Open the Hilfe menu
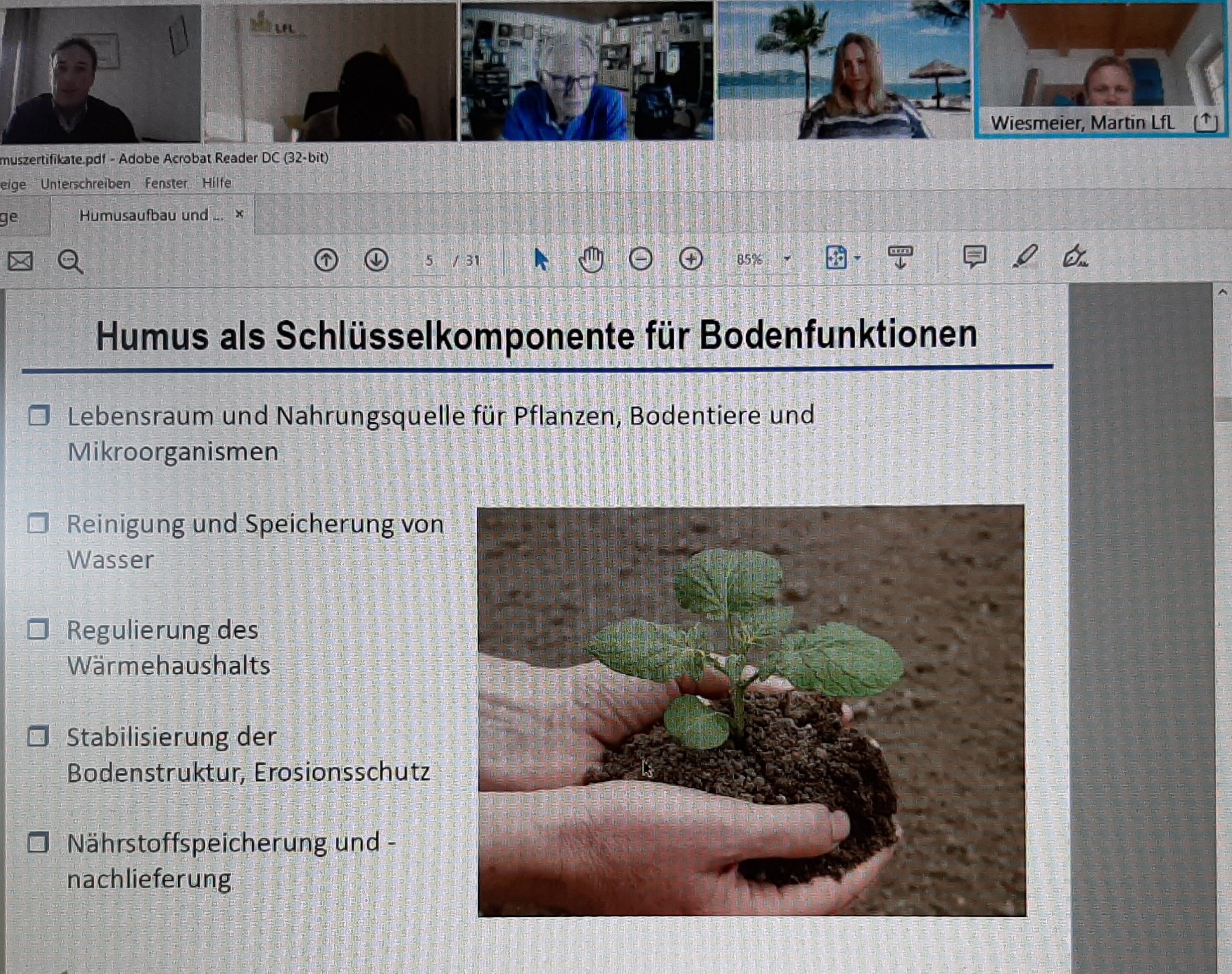The image size is (1232, 974). pos(216,183)
